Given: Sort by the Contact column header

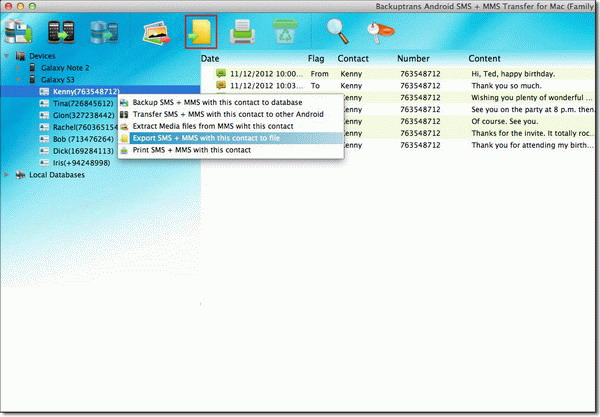Looking at the screenshot, I should (353, 59).
